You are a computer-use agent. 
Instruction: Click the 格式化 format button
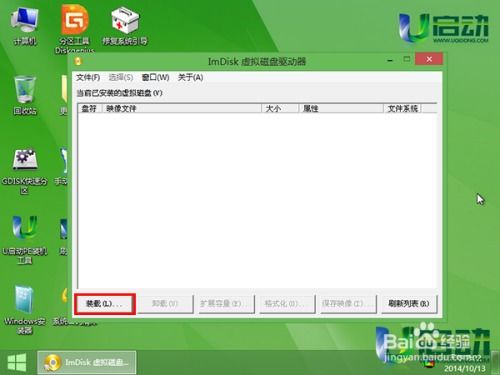click(287, 304)
